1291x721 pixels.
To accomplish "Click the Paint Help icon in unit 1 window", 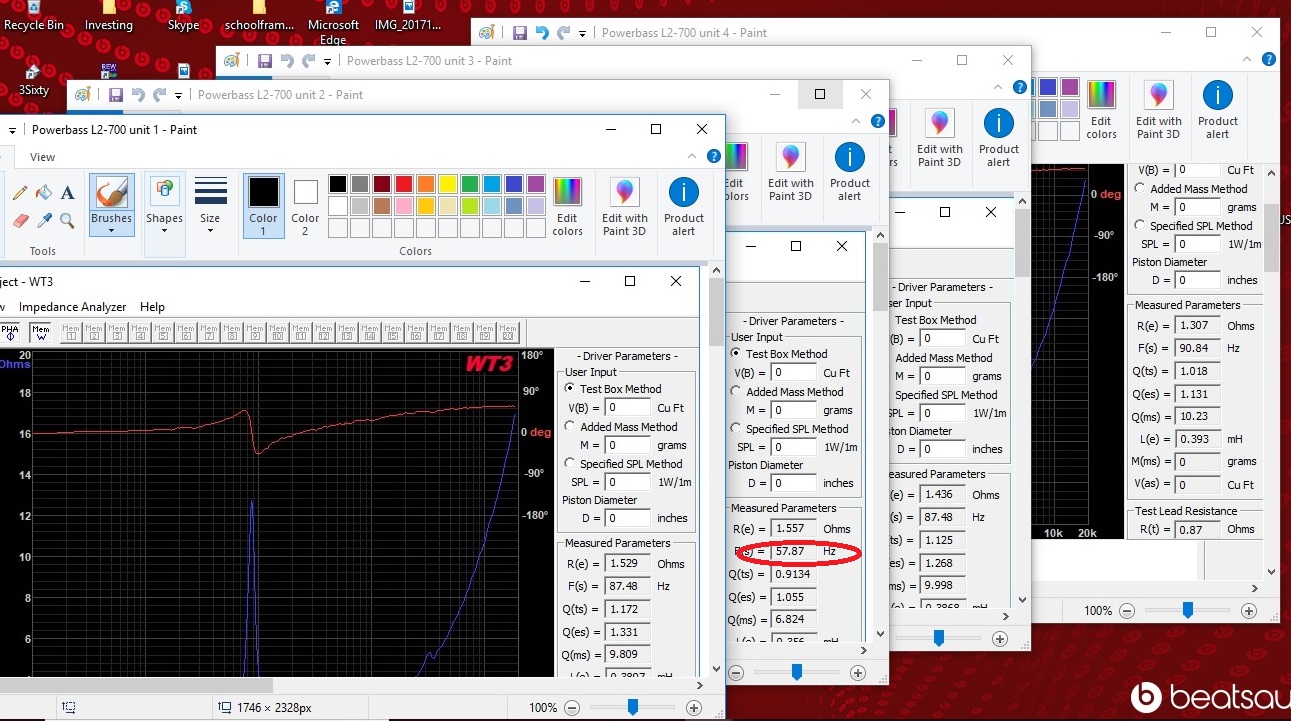I will pyautogui.click(x=714, y=157).
